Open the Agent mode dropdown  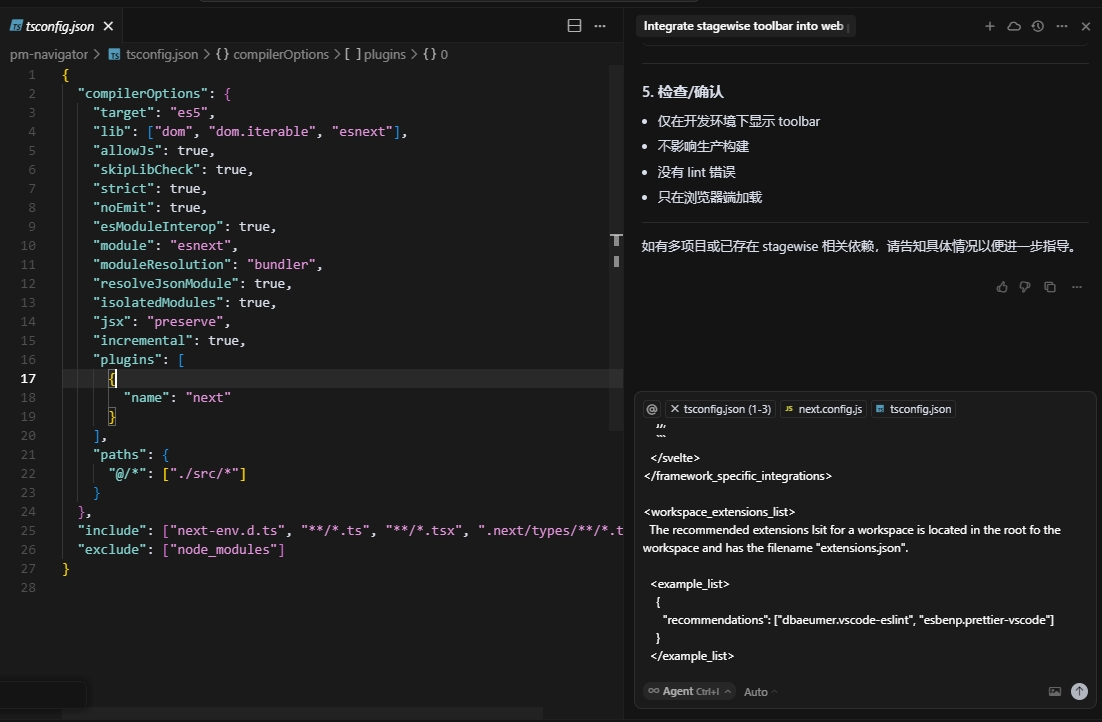click(689, 692)
